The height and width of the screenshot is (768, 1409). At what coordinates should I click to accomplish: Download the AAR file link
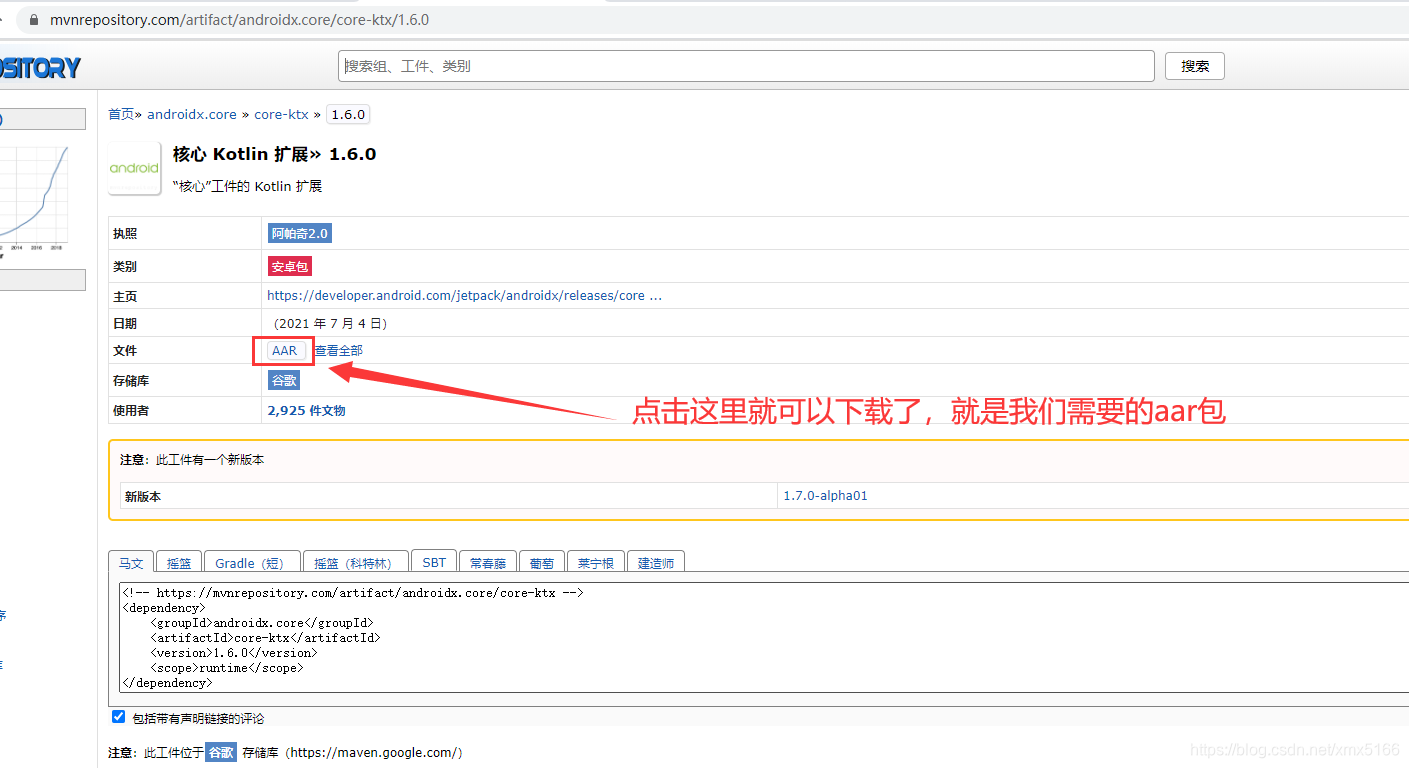[285, 350]
